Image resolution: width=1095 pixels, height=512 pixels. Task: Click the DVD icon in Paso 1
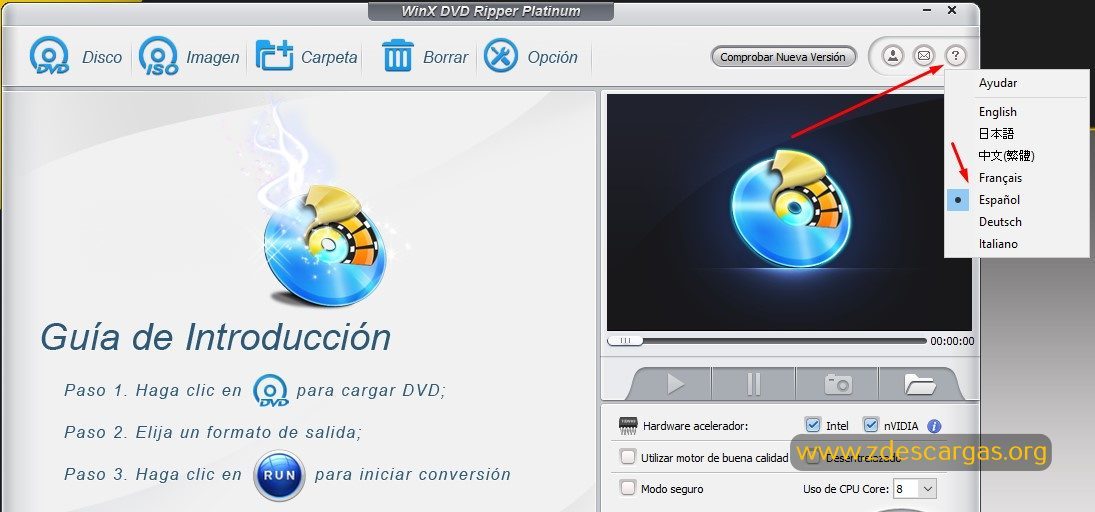[270, 390]
